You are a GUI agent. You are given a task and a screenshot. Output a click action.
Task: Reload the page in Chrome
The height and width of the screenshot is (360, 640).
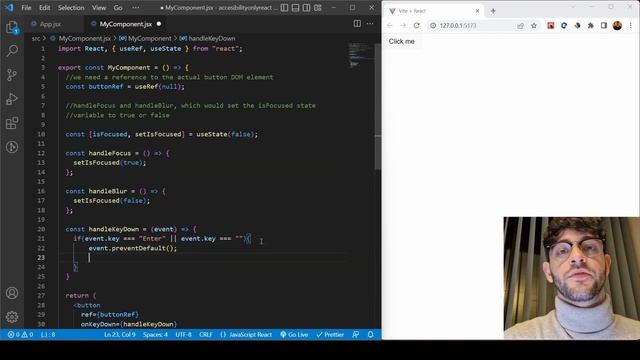[416, 25]
